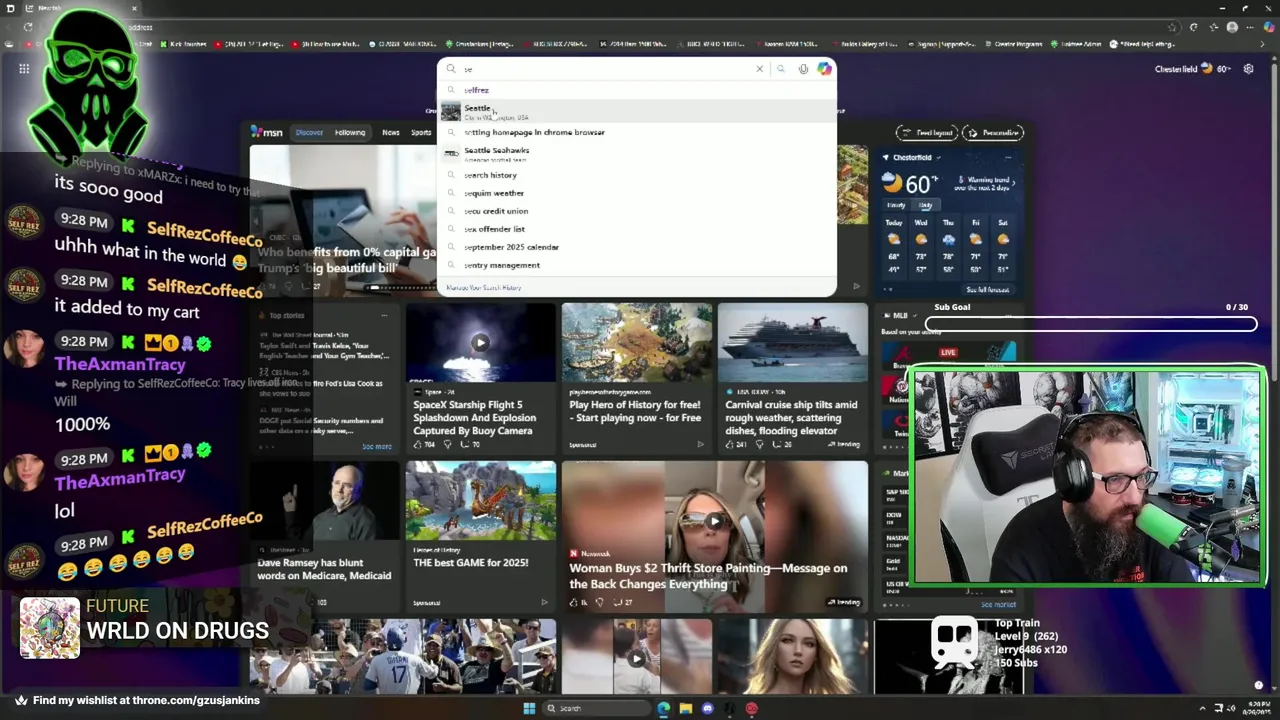Viewport: 1280px width, 720px height.
Task: Play the thrift store painting video
Action: point(714,521)
